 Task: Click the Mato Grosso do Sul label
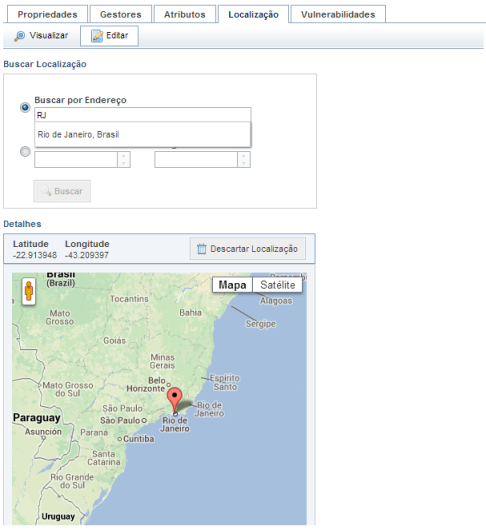pos(68,389)
